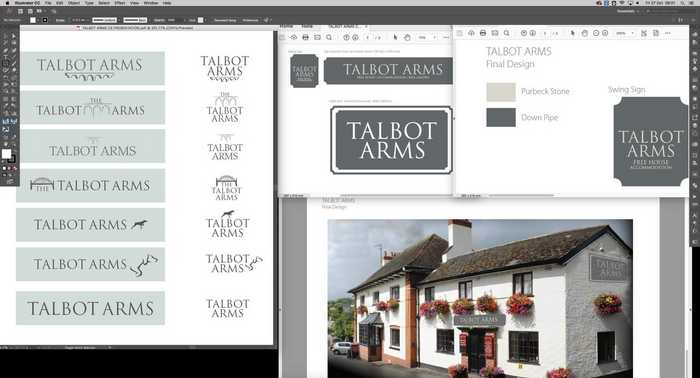Switch to the Home tab in the sign-mockup Acrobat window

(x=286, y=26)
